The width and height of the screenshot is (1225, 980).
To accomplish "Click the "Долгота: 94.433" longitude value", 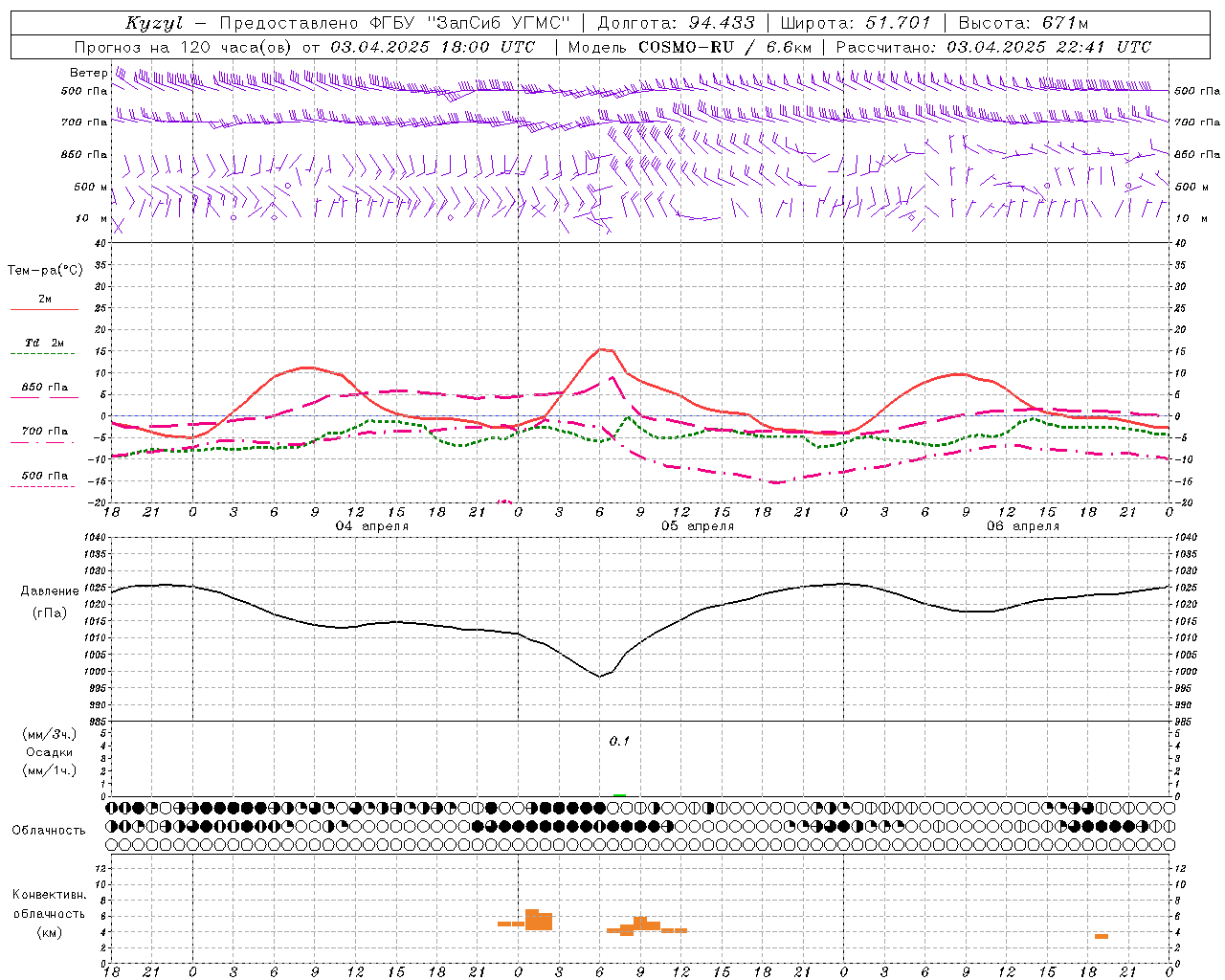I will click(x=676, y=23).
